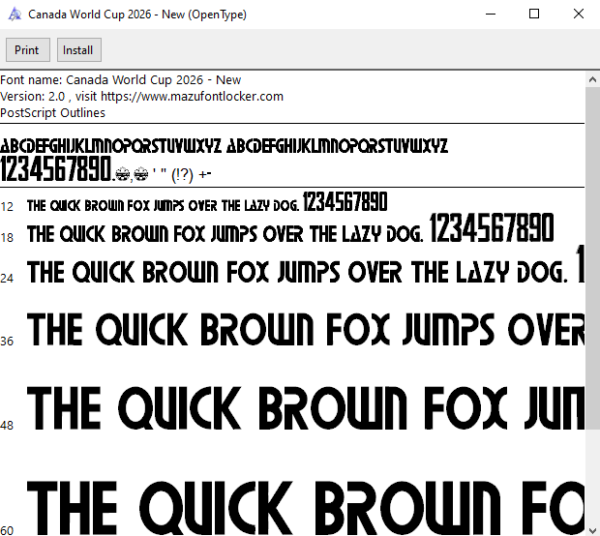
Task: Close the font viewer window
Action: (578, 14)
